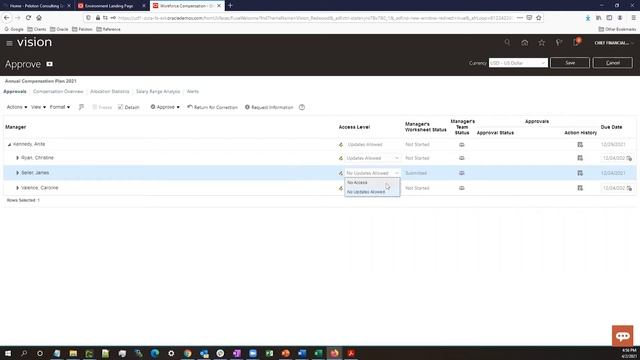
Task: Open the chat assistant bubble
Action: (x=622, y=336)
